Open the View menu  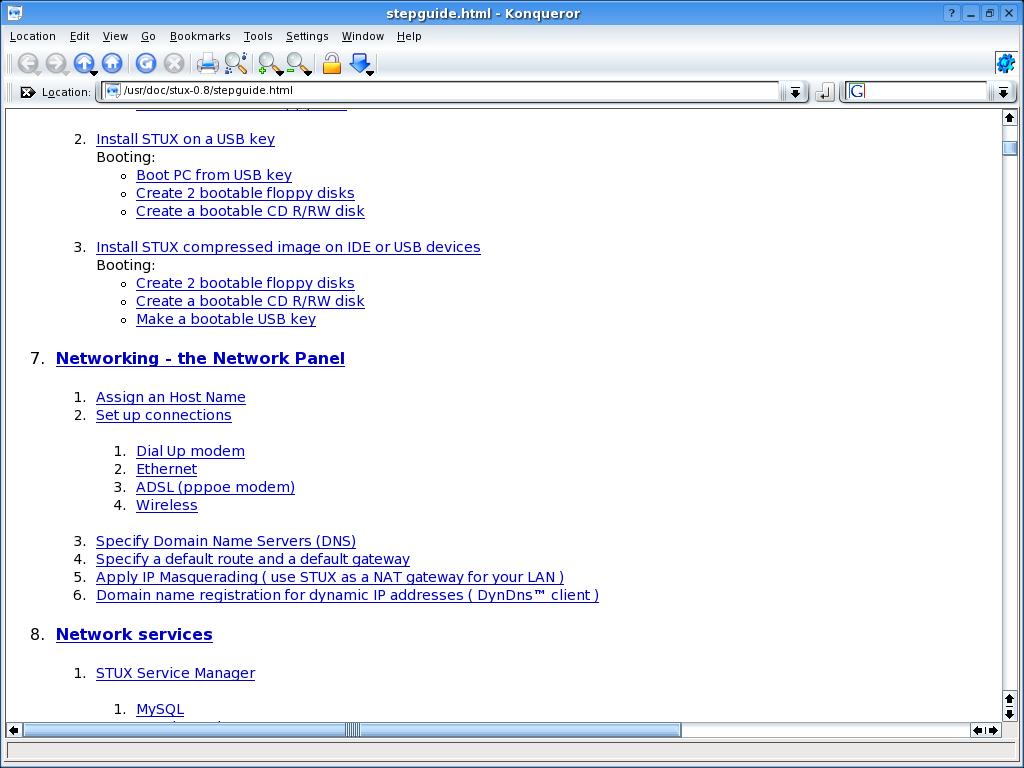click(115, 37)
